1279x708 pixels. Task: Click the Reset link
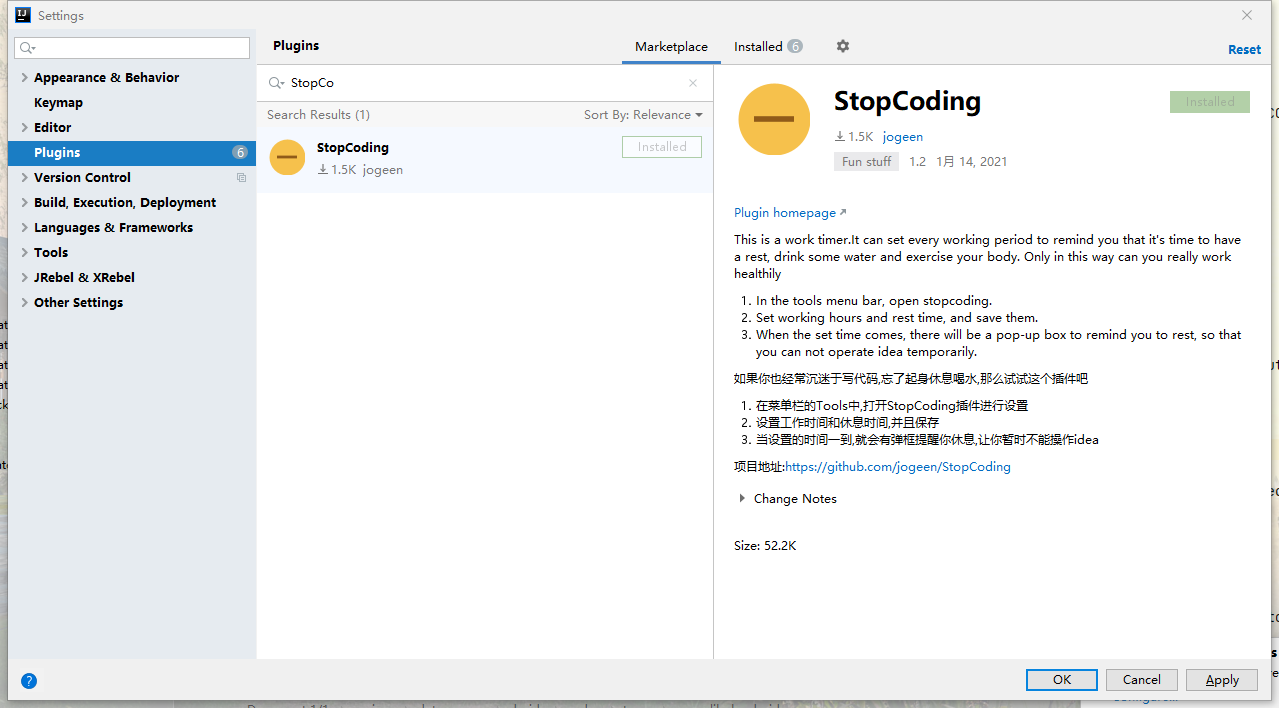[x=1244, y=49]
